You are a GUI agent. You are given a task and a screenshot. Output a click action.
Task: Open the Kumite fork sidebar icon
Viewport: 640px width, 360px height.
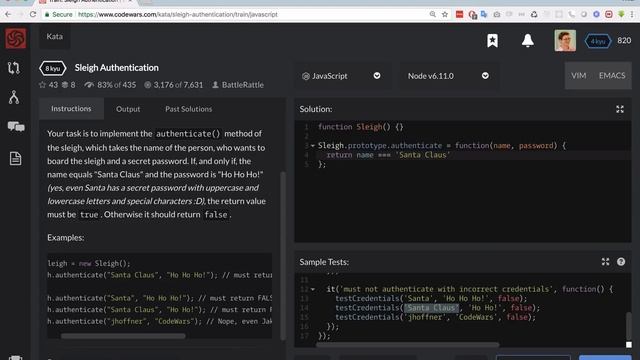(x=14, y=97)
